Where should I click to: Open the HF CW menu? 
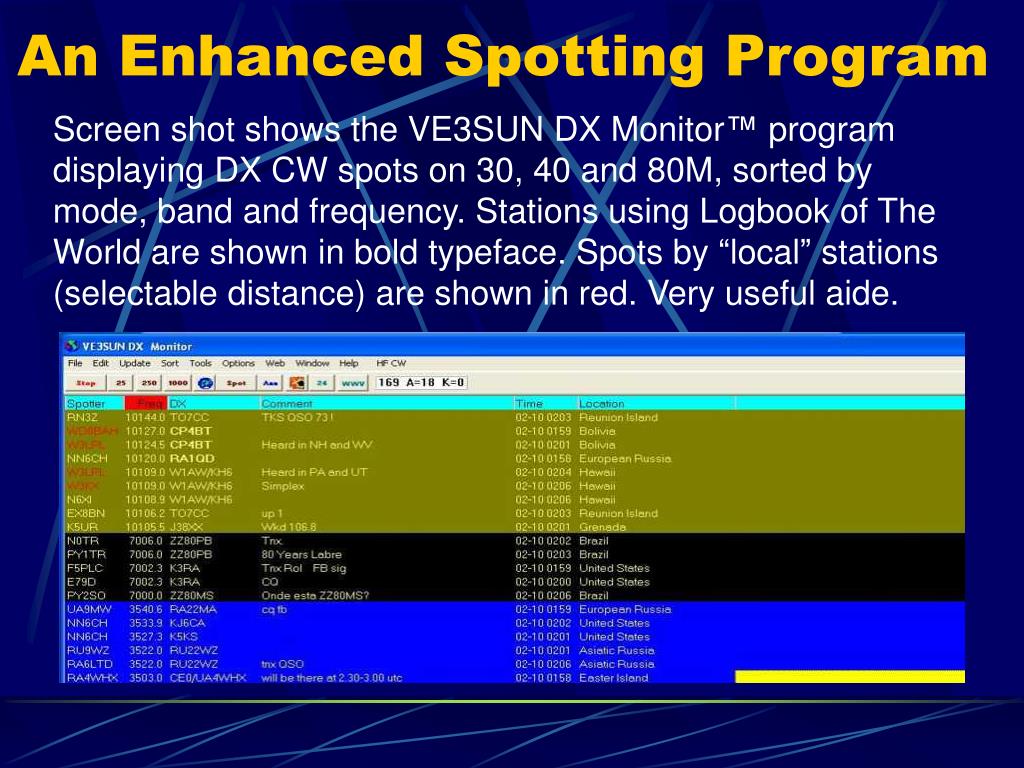(x=391, y=363)
